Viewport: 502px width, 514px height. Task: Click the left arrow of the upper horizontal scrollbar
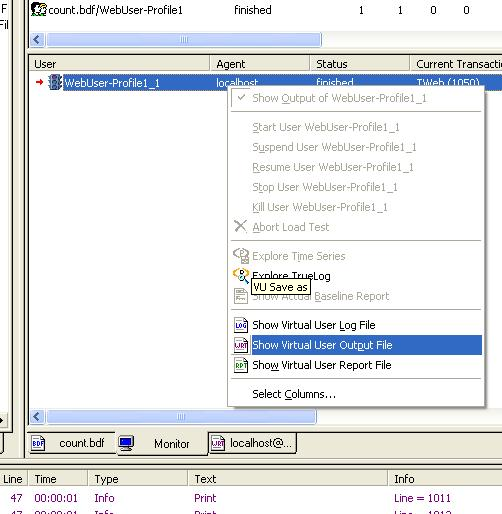pyautogui.click(x=37, y=40)
